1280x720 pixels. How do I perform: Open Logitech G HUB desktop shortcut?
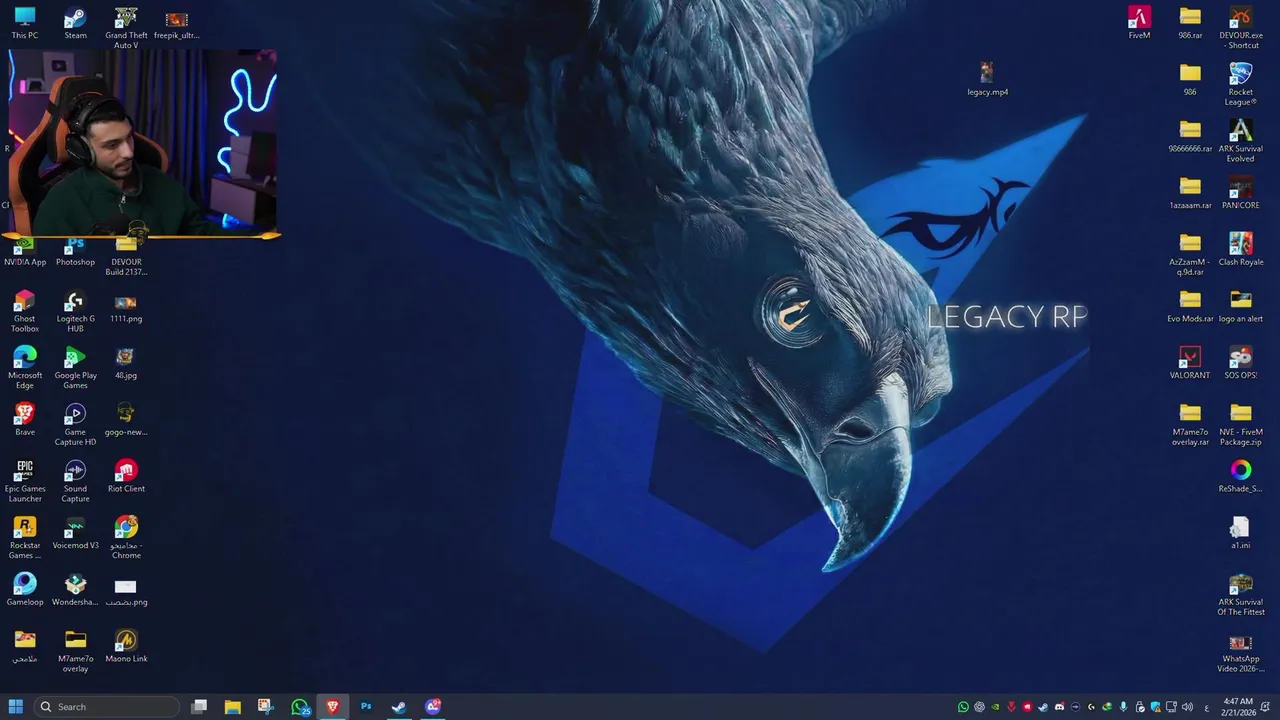tap(75, 312)
